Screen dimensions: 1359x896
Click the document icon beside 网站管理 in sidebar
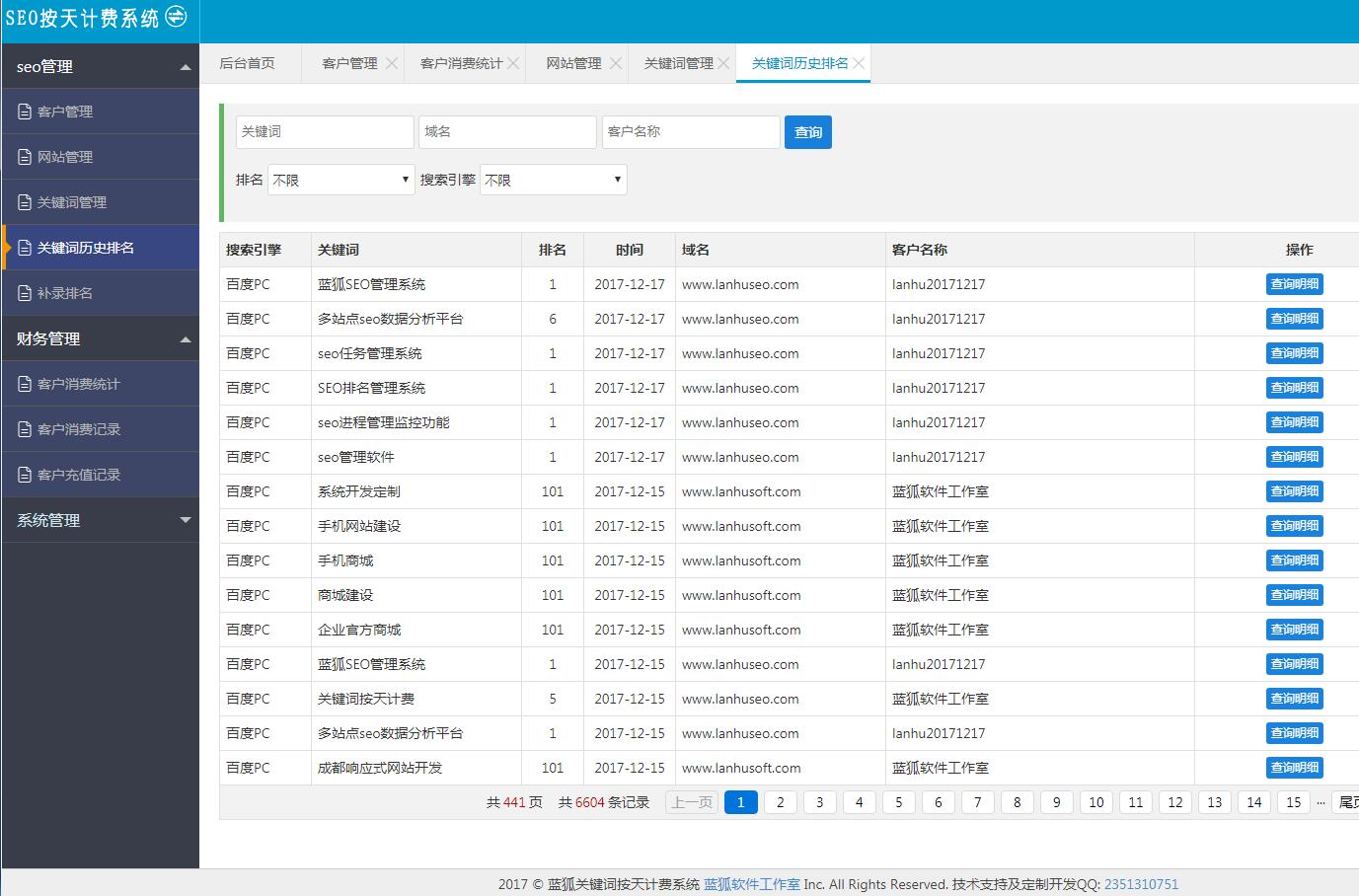coord(25,157)
